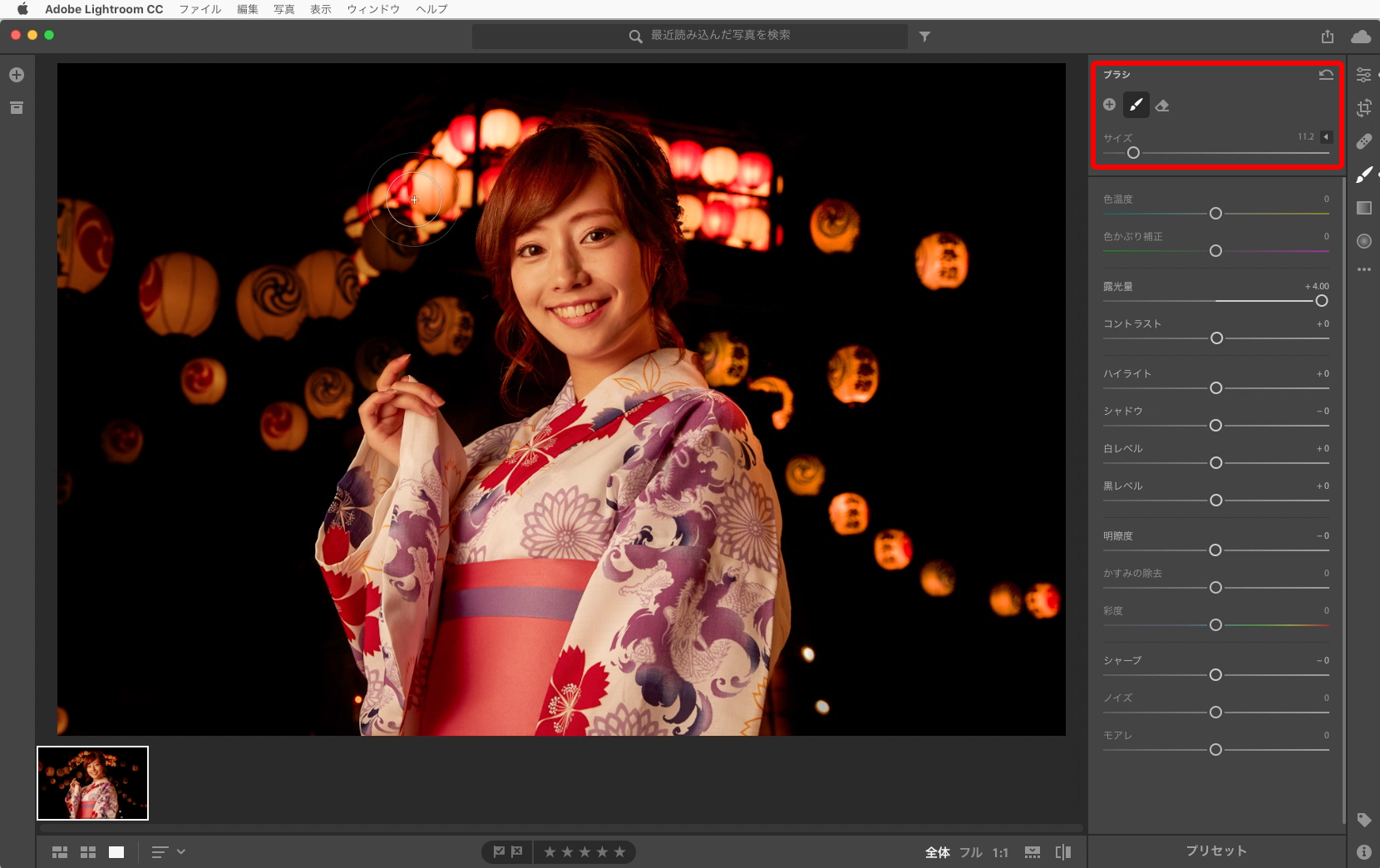Click the sort order lines icon
Screen dimensions: 1380x868
[160, 852]
